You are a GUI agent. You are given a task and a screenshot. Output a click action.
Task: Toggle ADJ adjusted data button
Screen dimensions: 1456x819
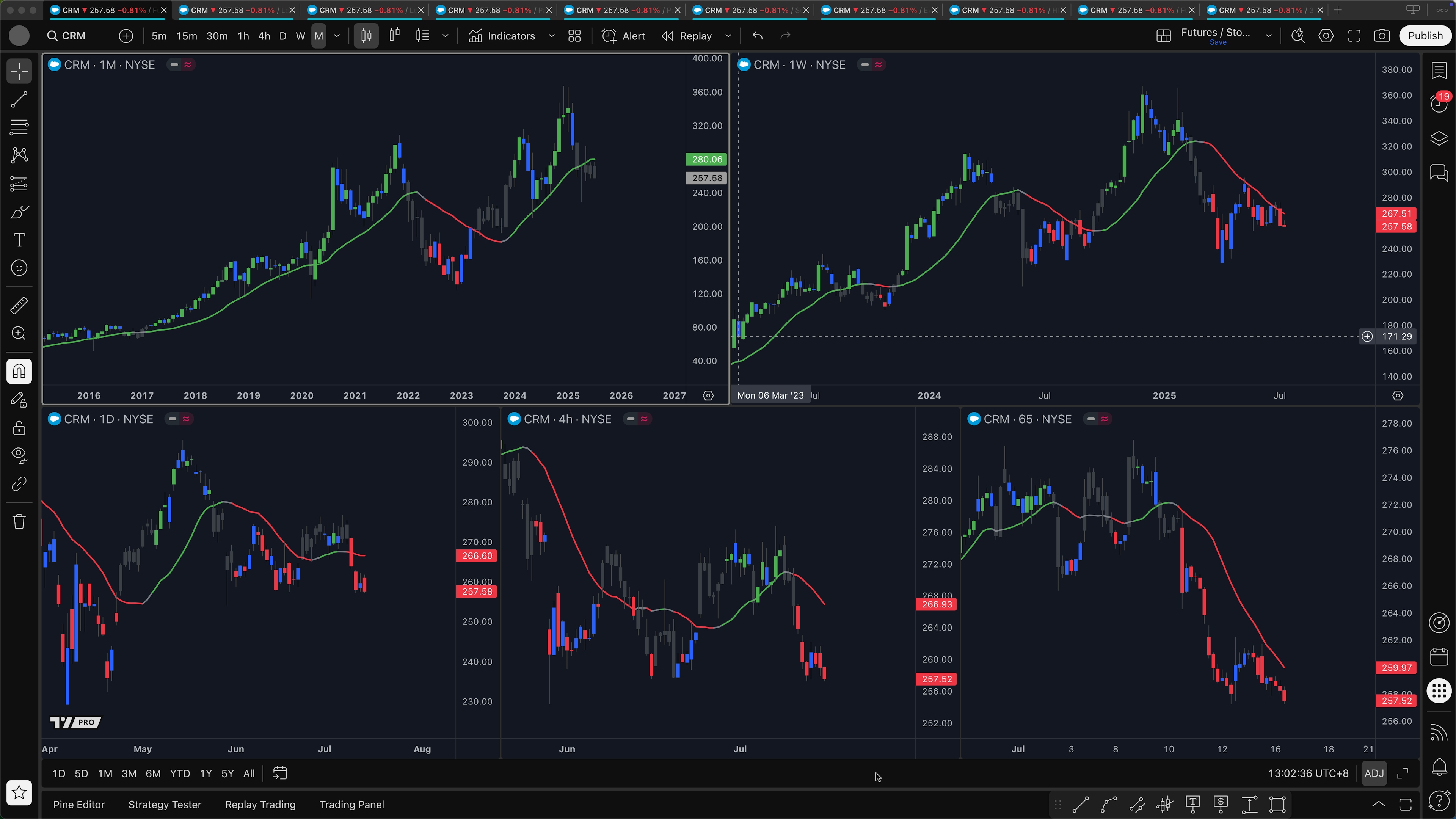[1374, 773]
